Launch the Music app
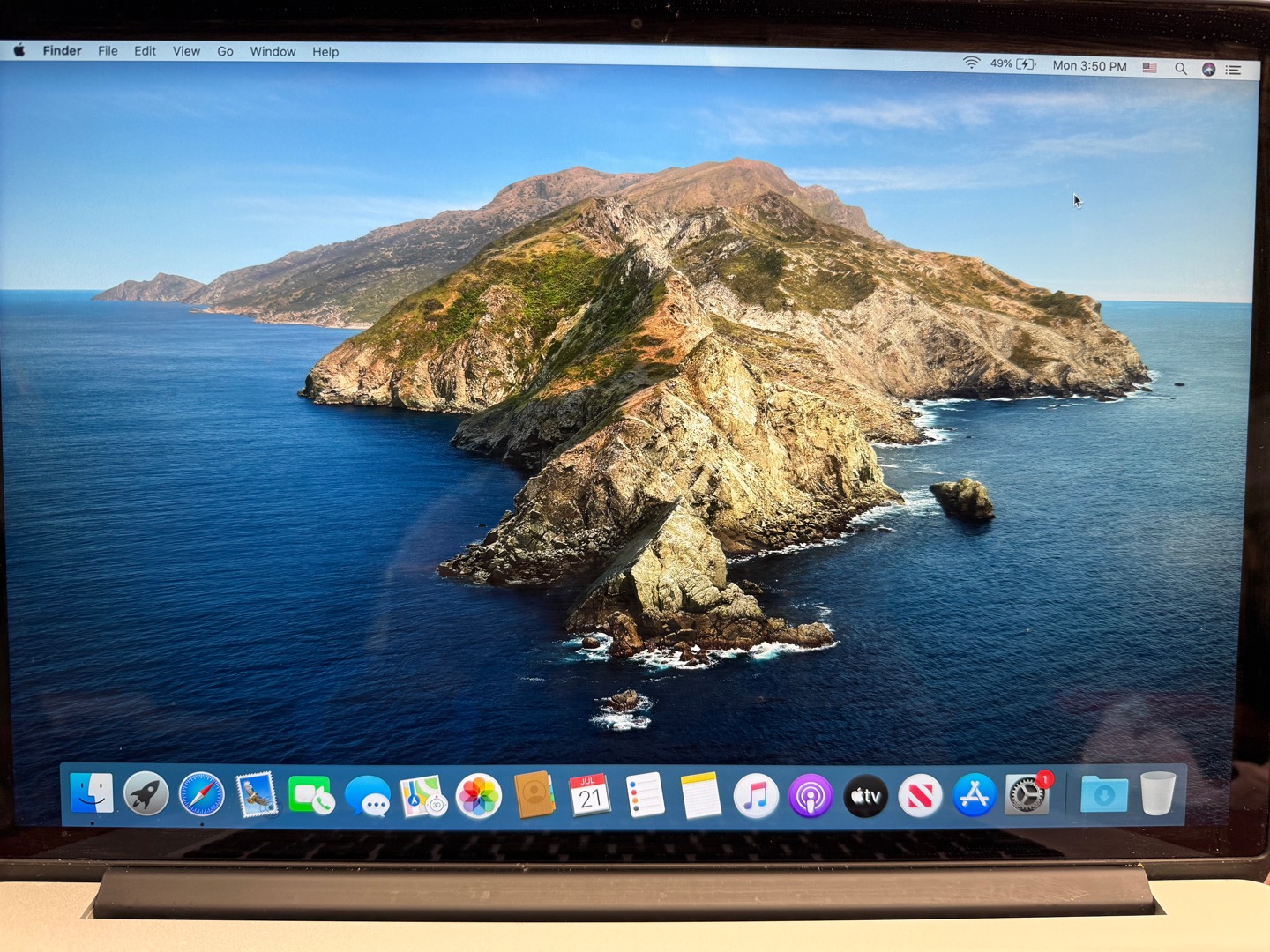The height and width of the screenshot is (952, 1270). [756, 797]
